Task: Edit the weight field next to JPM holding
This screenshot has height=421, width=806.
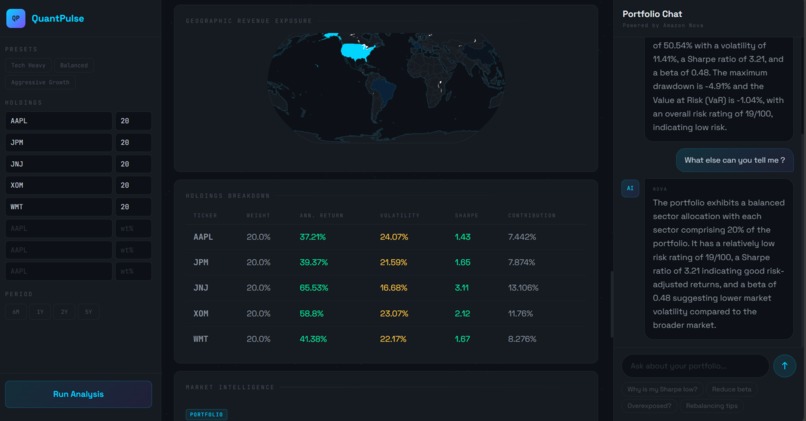Action: tap(133, 142)
